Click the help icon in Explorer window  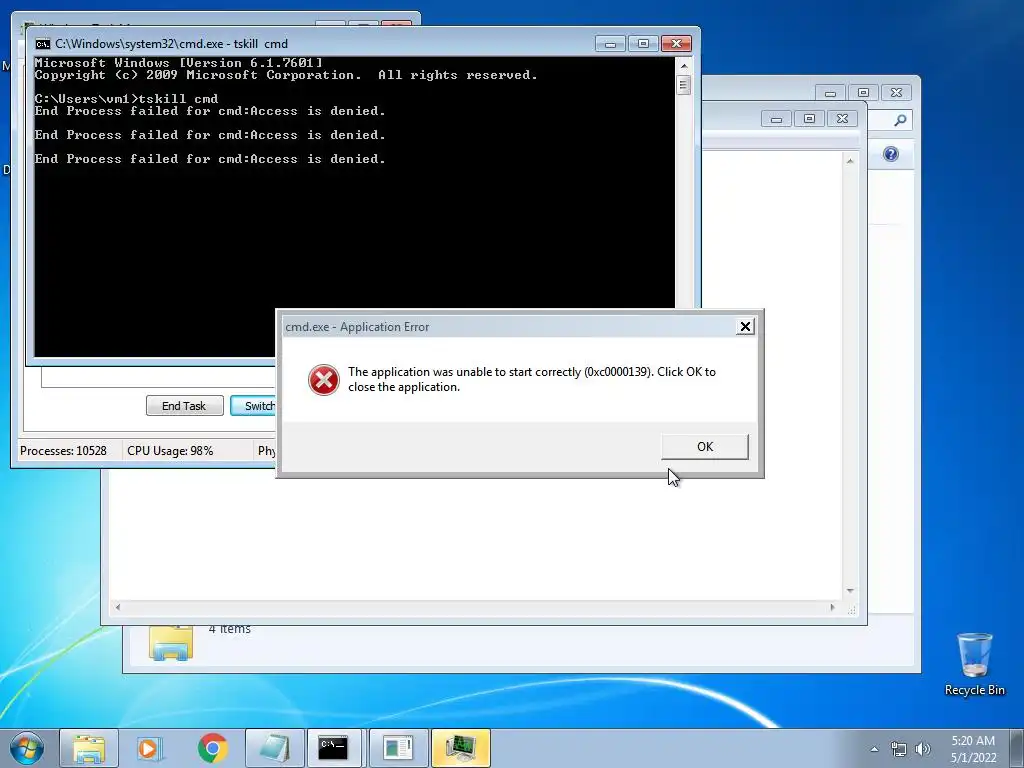[x=891, y=154]
